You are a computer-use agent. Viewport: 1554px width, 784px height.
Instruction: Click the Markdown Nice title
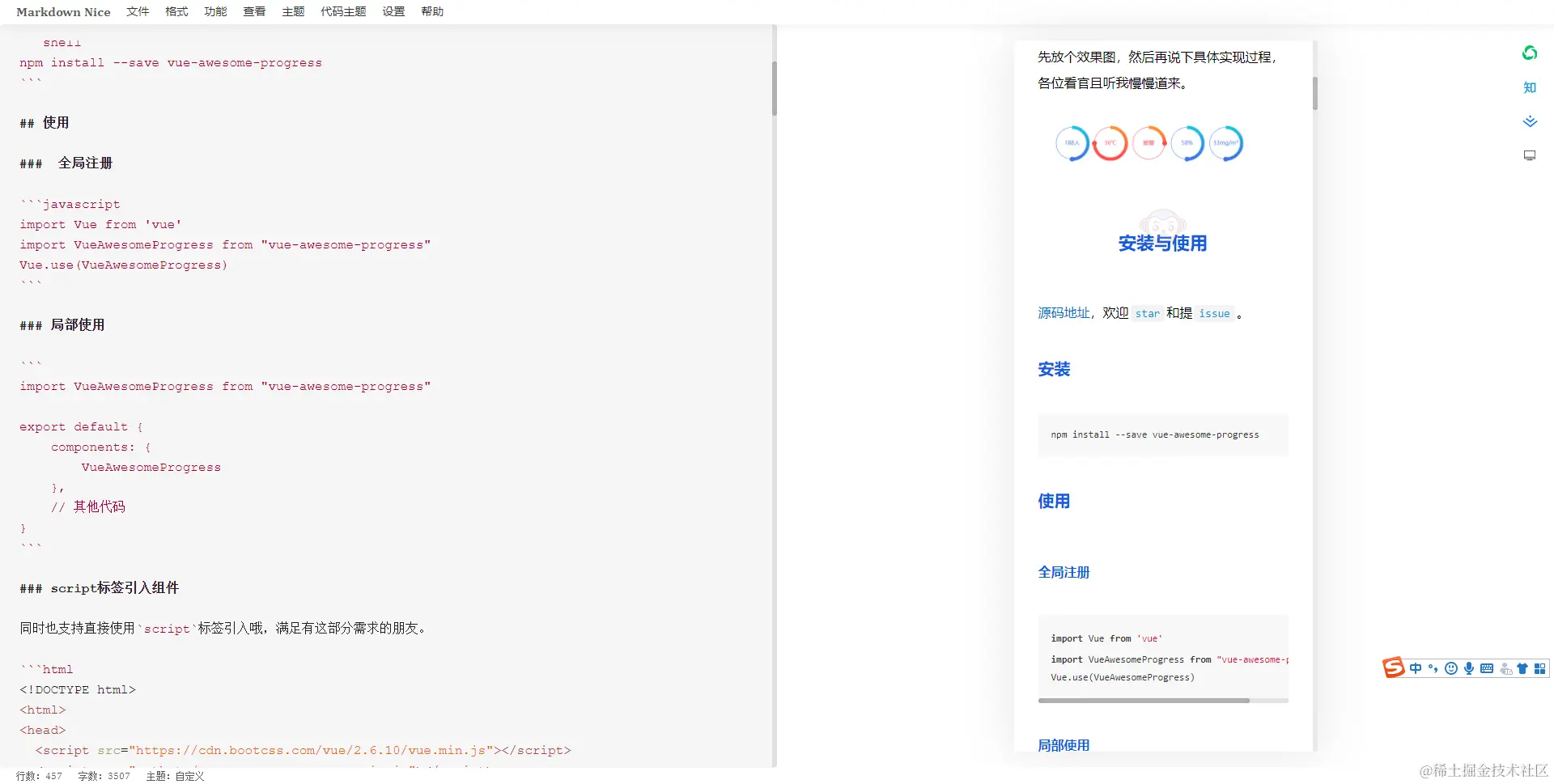pyautogui.click(x=63, y=12)
